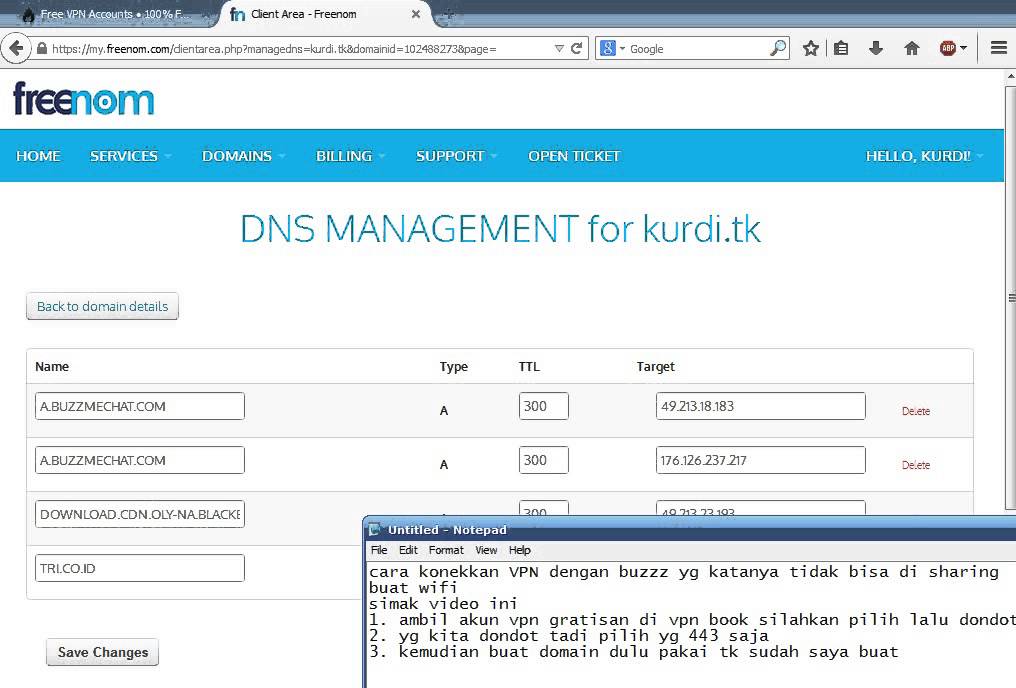Click Back to domain details button

tap(102, 306)
